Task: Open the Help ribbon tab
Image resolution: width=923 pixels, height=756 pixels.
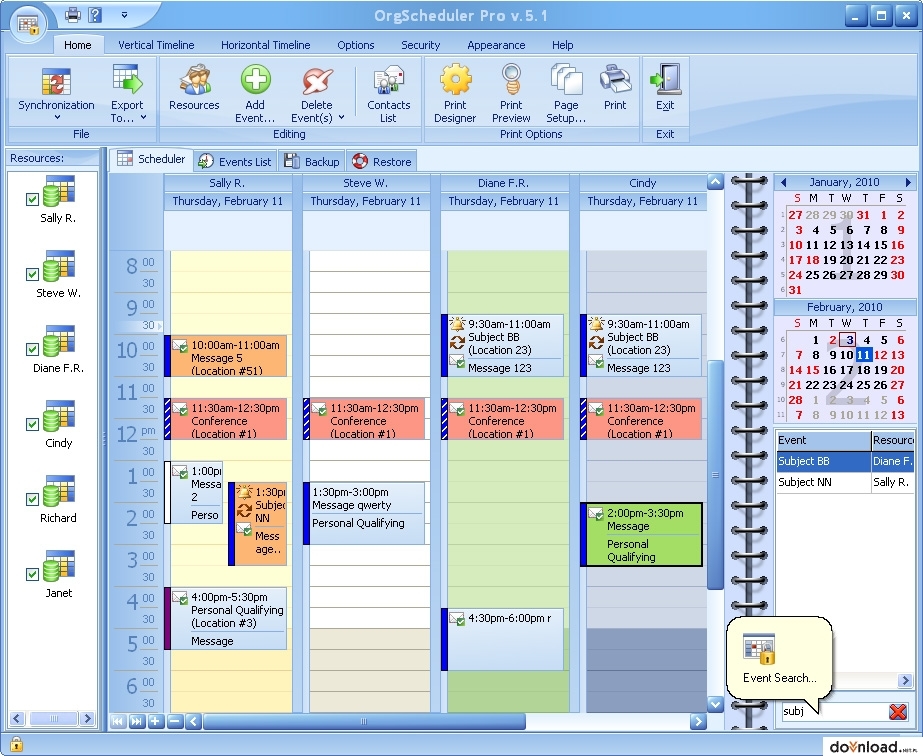Action: [x=562, y=45]
